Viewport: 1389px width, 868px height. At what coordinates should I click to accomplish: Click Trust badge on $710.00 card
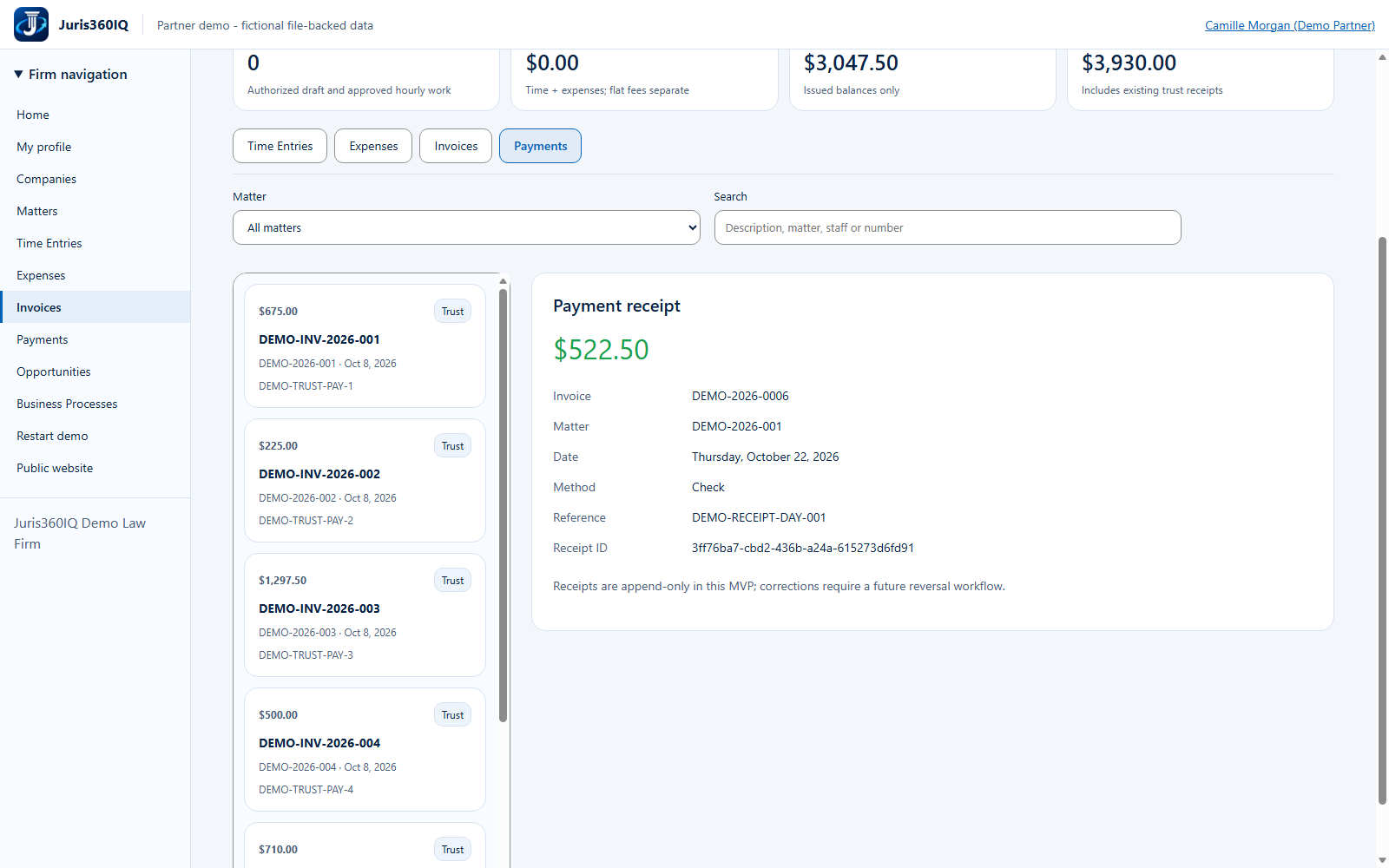[452, 849]
